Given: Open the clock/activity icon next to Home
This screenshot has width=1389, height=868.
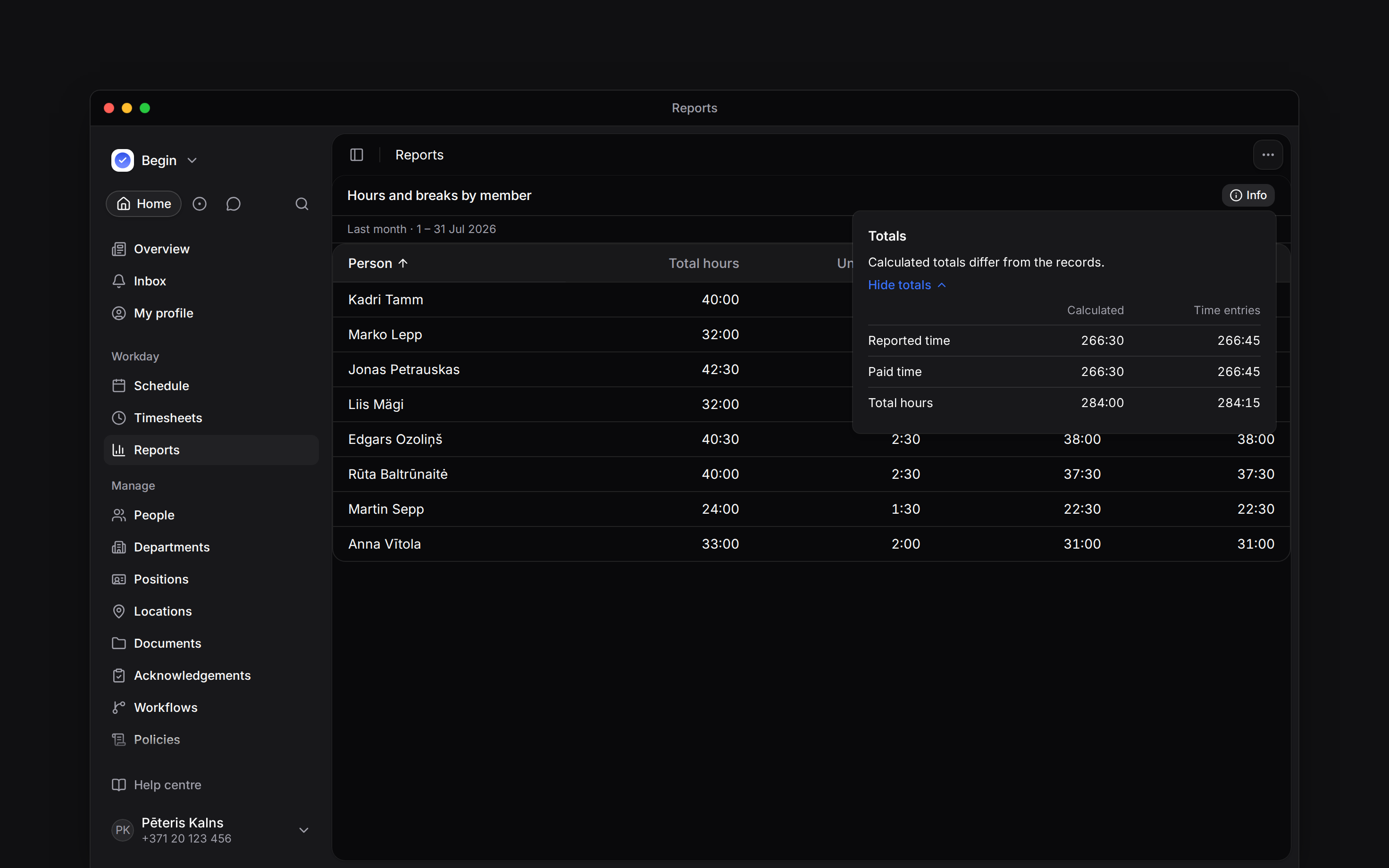Looking at the screenshot, I should click(x=199, y=204).
